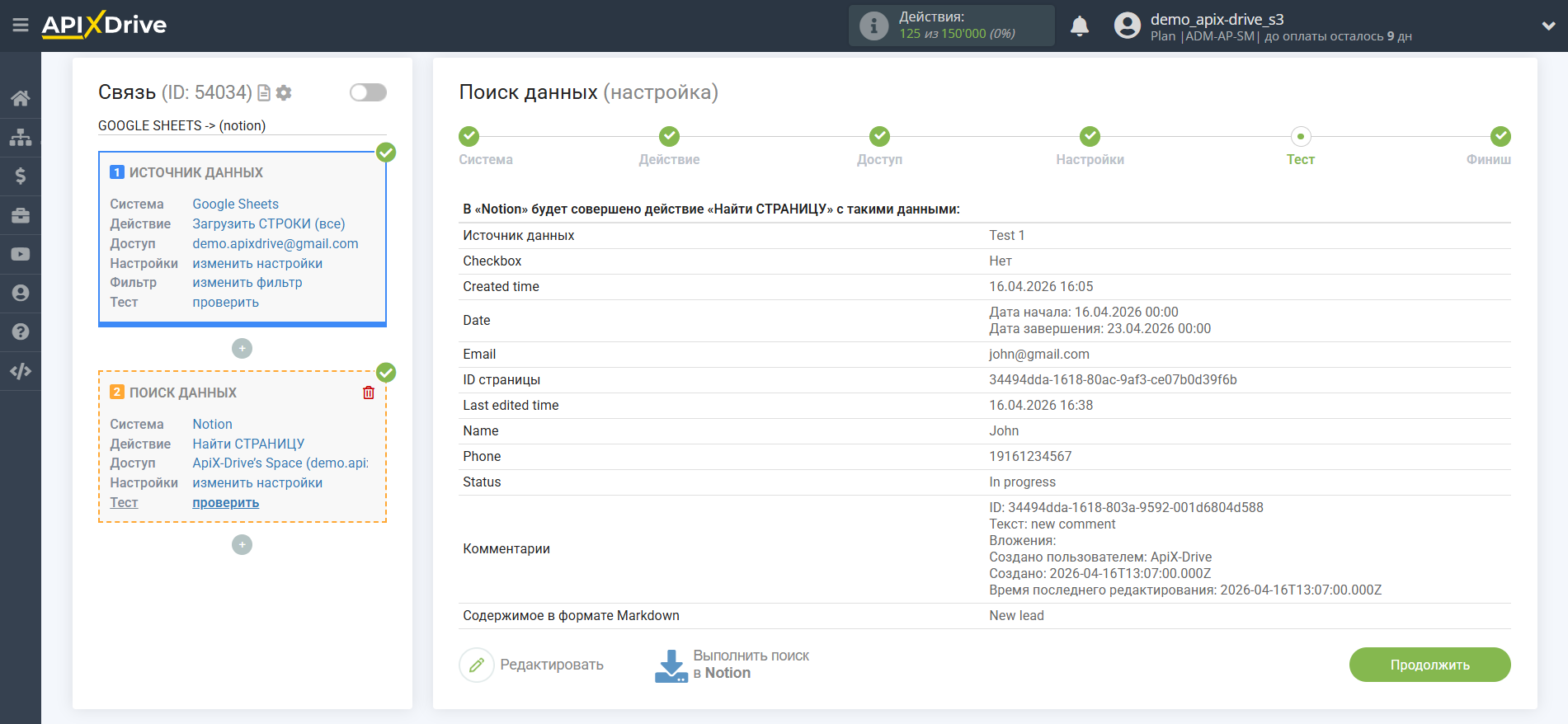This screenshot has width=1568, height=724.
Task: Open the connections sitemap icon in sidebar
Action: [21, 137]
